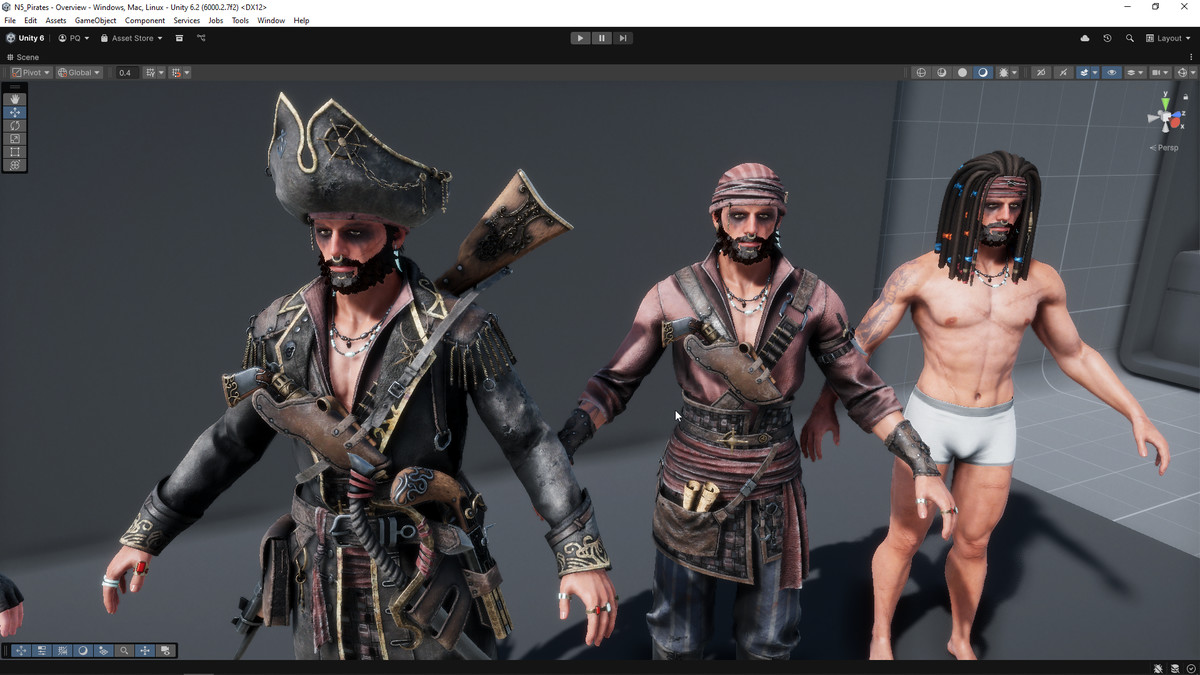The image size is (1200, 675).
Task: Switch to the Scene tab
Action: point(24,57)
